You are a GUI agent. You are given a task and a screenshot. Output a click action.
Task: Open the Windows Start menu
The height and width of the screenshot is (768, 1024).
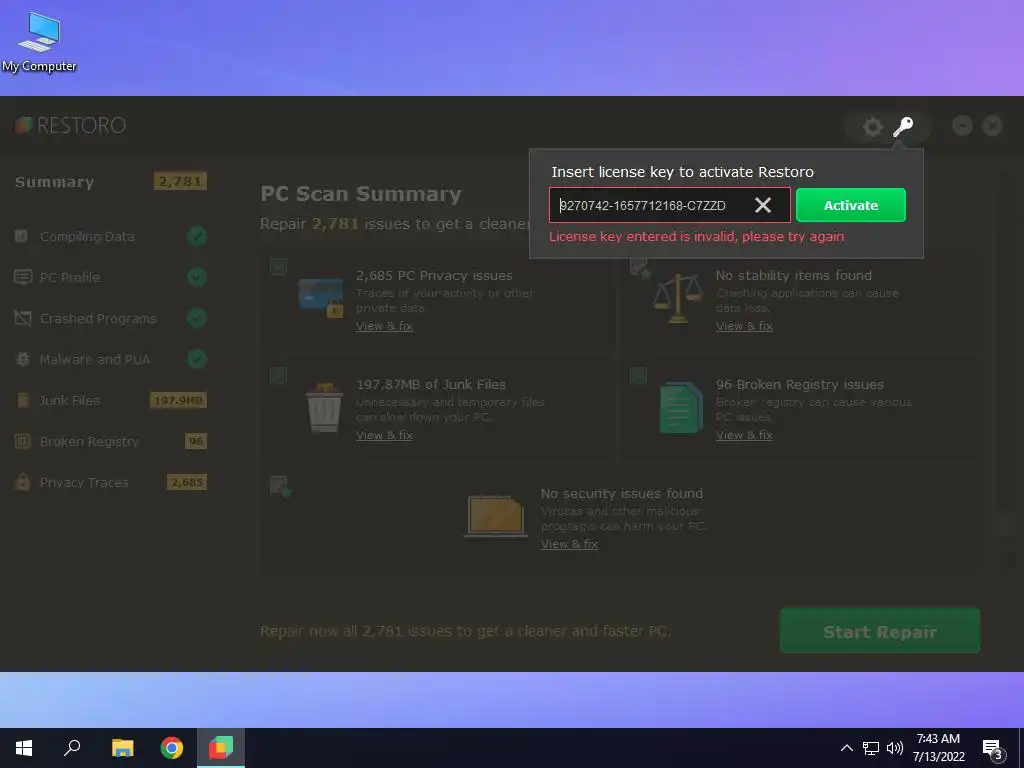(x=24, y=748)
